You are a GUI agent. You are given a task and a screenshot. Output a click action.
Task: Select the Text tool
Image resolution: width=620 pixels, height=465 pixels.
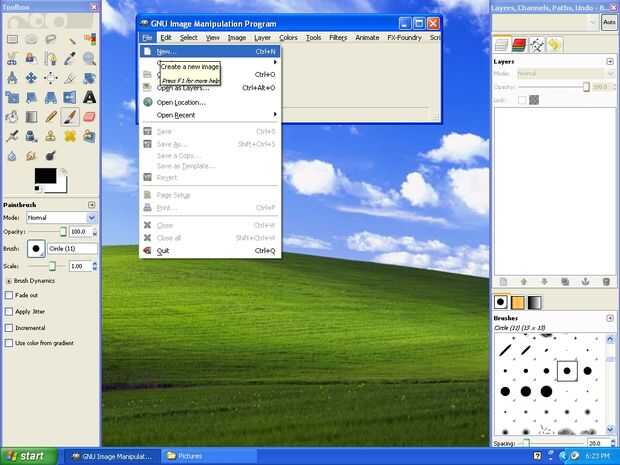pos(89,97)
